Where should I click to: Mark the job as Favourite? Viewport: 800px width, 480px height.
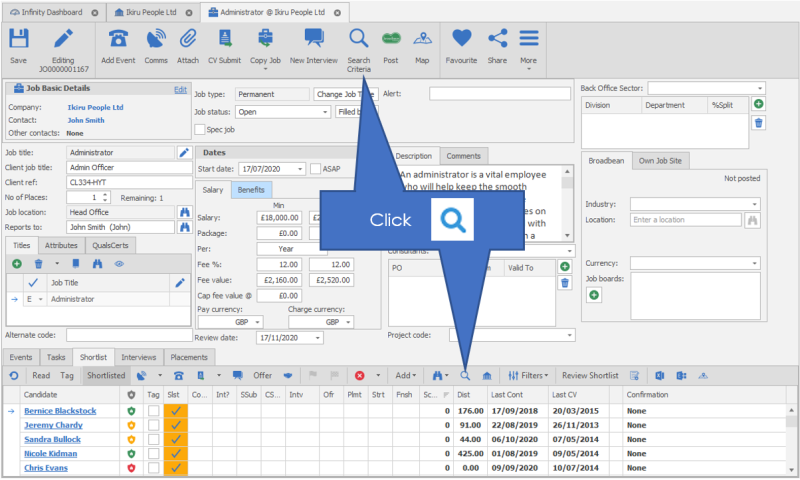(x=461, y=42)
